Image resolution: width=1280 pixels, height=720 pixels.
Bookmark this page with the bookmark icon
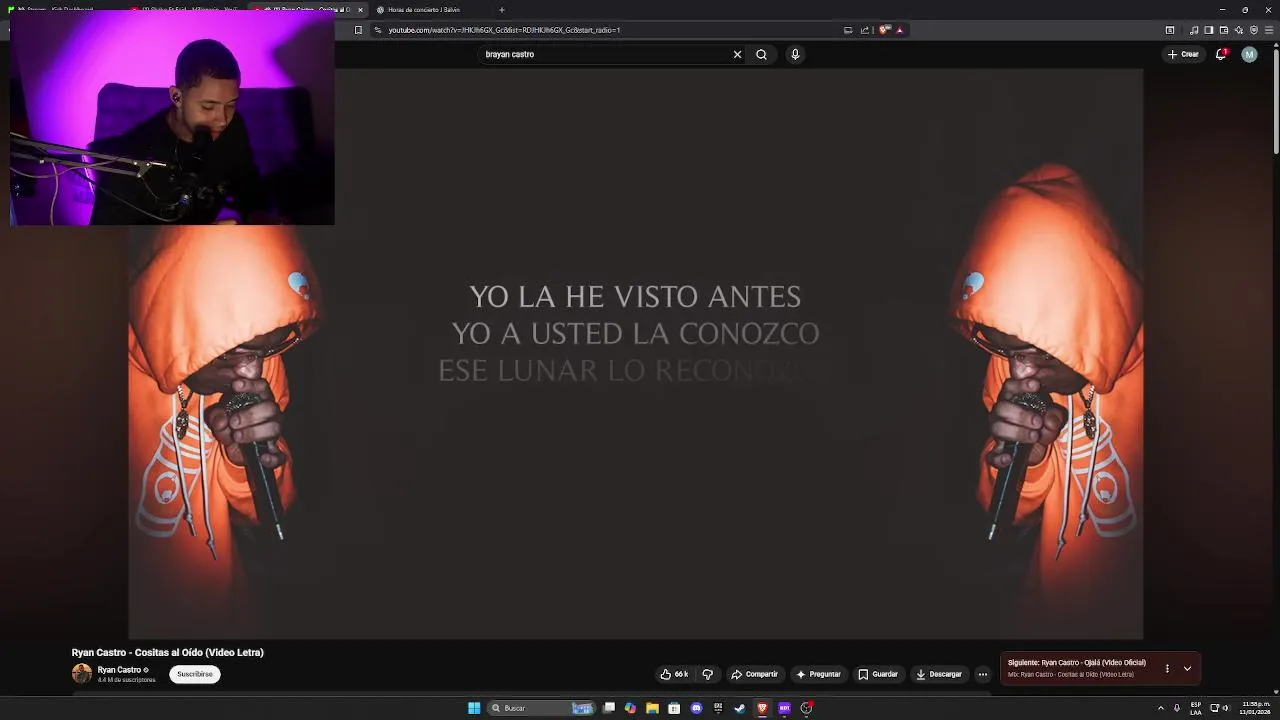coord(358,30)
